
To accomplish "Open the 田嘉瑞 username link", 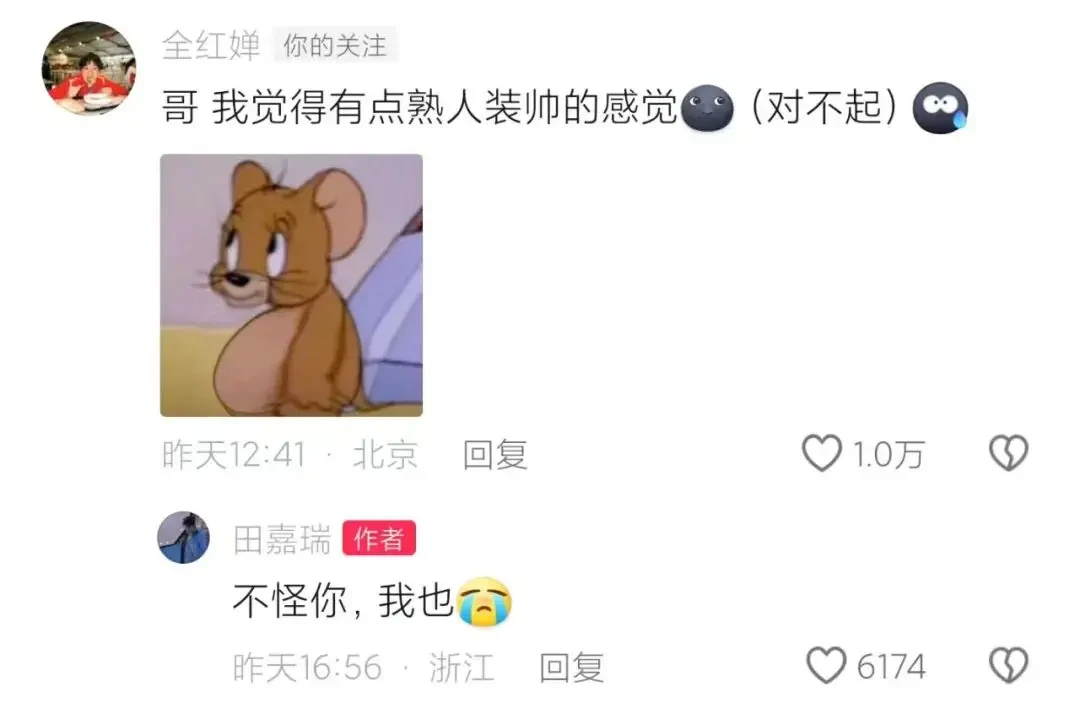I will click(x=282, y=539).
